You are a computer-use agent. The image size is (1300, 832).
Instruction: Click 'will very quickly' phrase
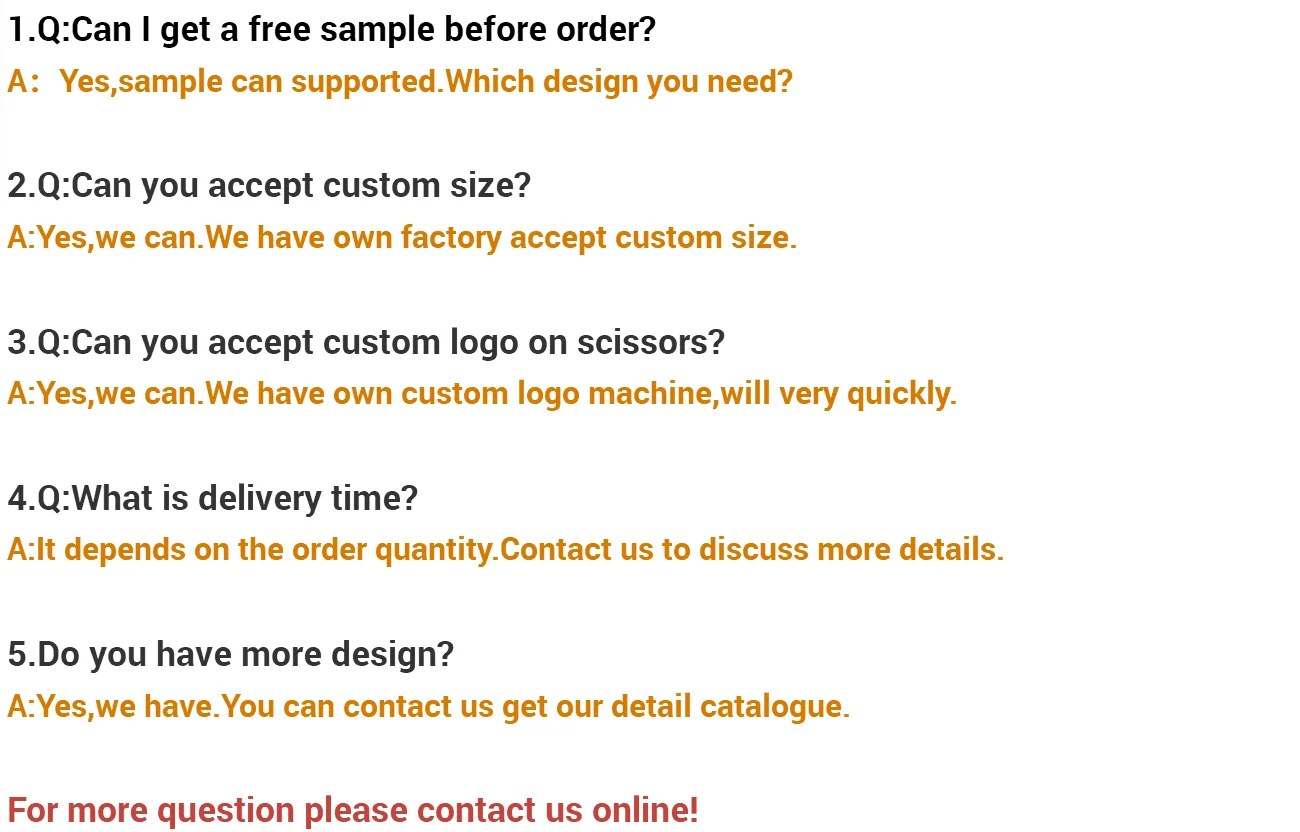(839, 394)
